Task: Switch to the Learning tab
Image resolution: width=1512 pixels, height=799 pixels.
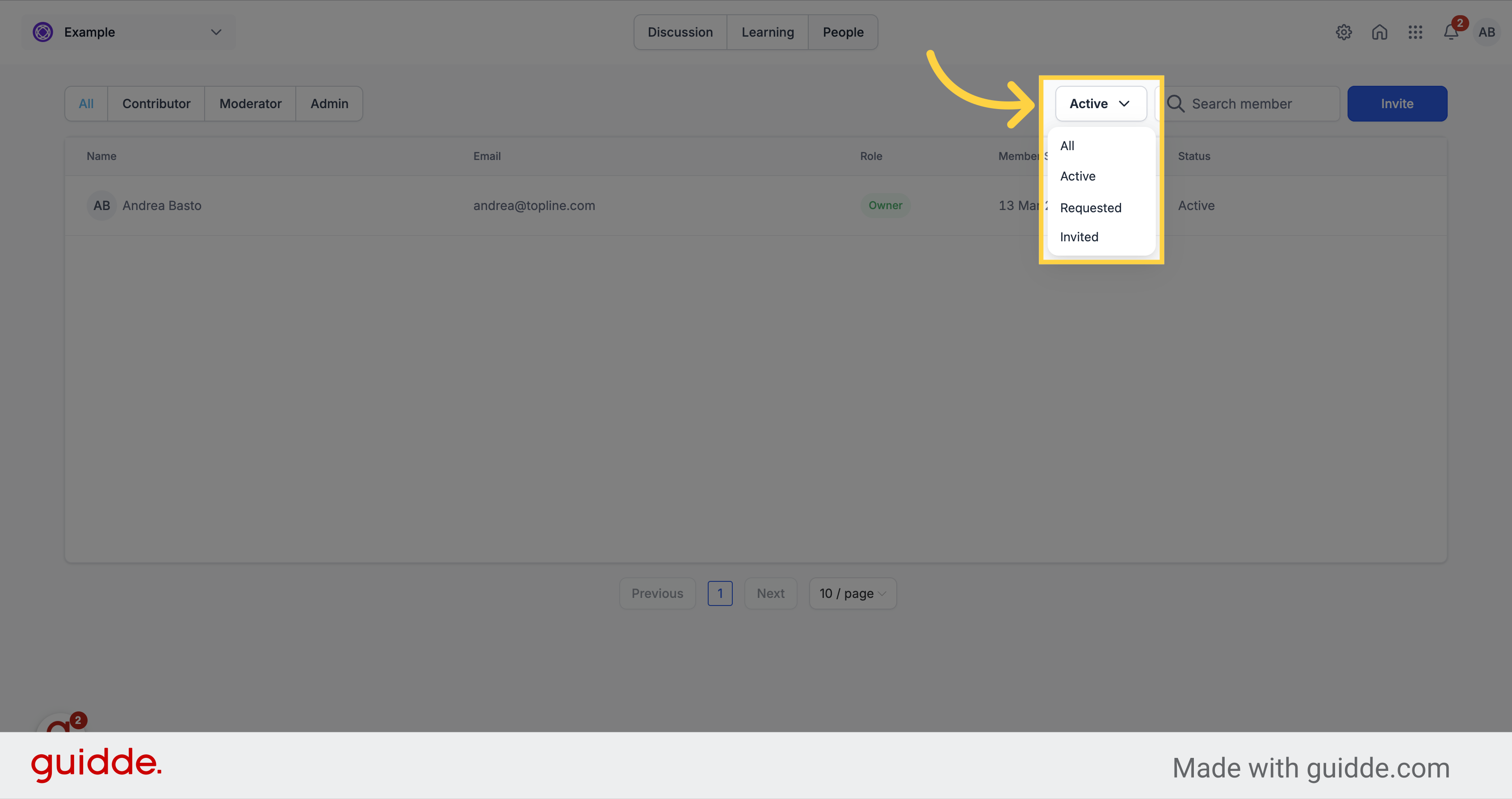Action: [767, 31]
